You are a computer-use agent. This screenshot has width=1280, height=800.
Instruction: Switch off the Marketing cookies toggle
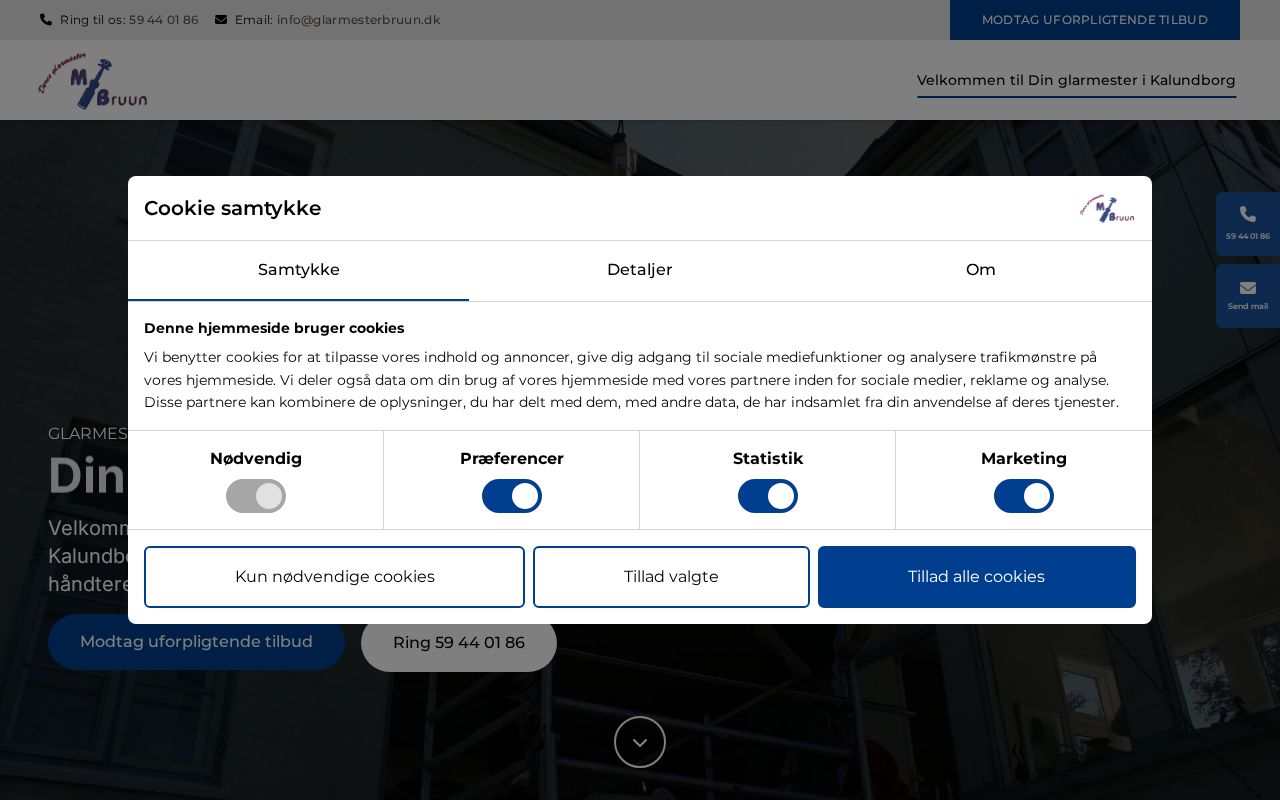coord(1024,496)
